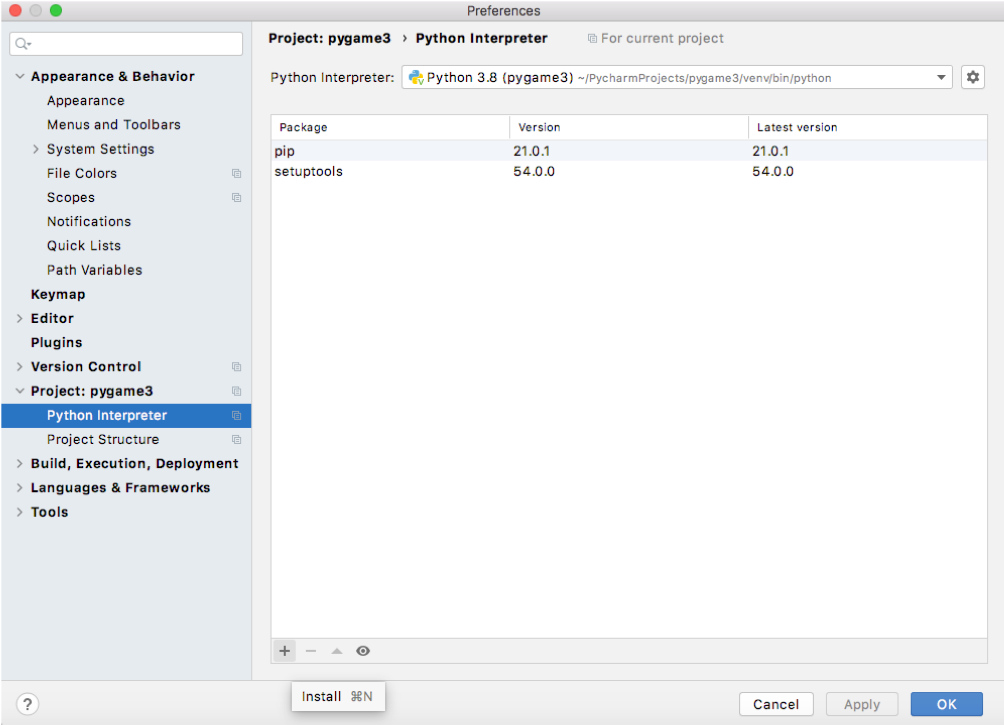Open File Colors settings
The width and height of the screenshot is (1004, 725).
pos(82,174)
